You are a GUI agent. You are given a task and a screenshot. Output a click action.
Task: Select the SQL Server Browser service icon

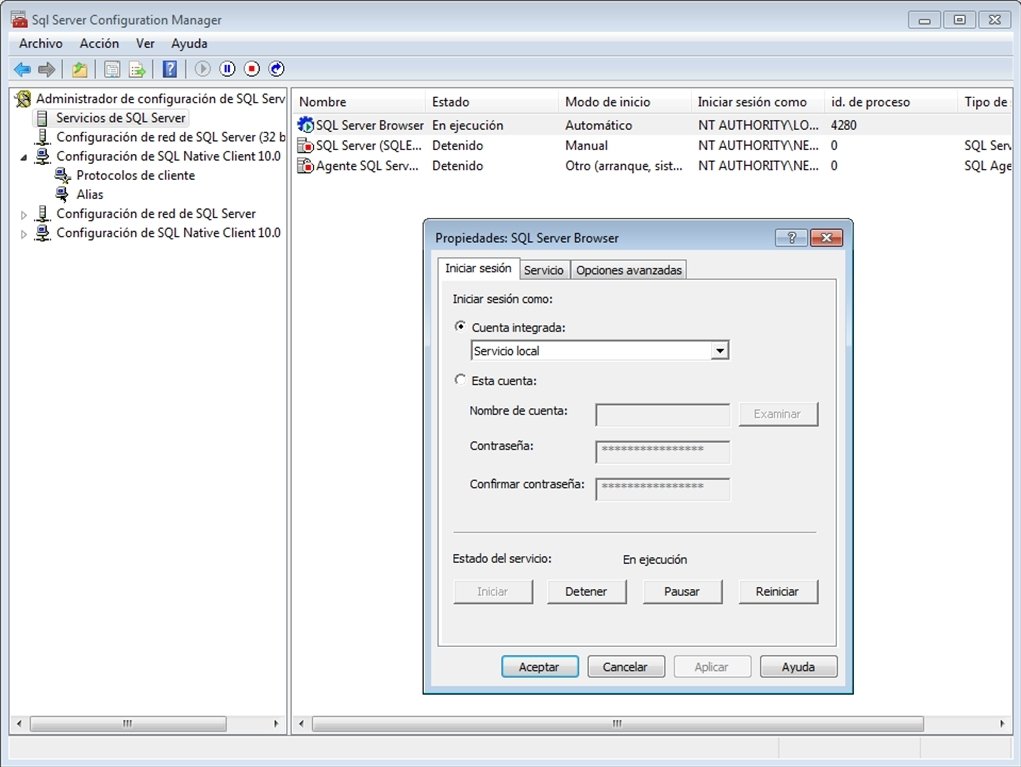[x=305, y=124]
